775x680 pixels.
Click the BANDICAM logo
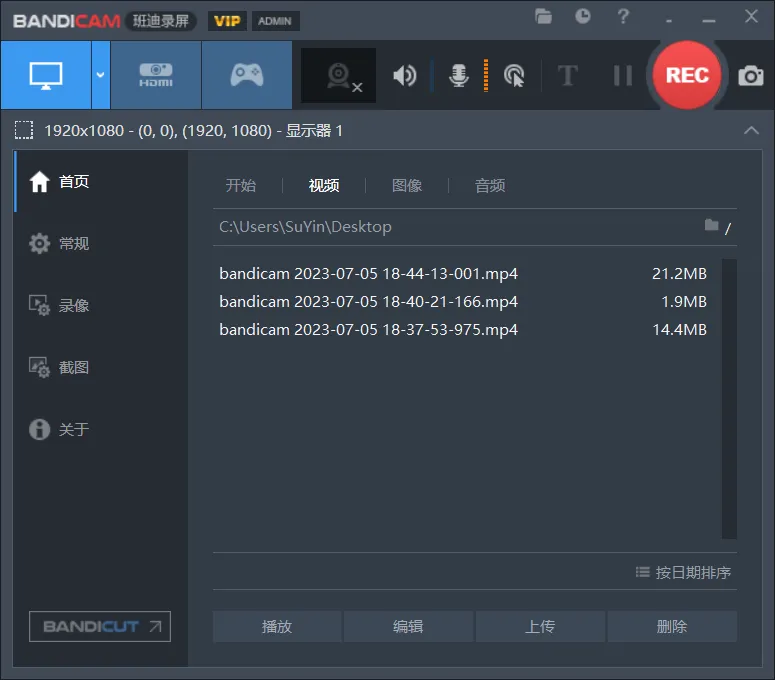coord(67,21)
